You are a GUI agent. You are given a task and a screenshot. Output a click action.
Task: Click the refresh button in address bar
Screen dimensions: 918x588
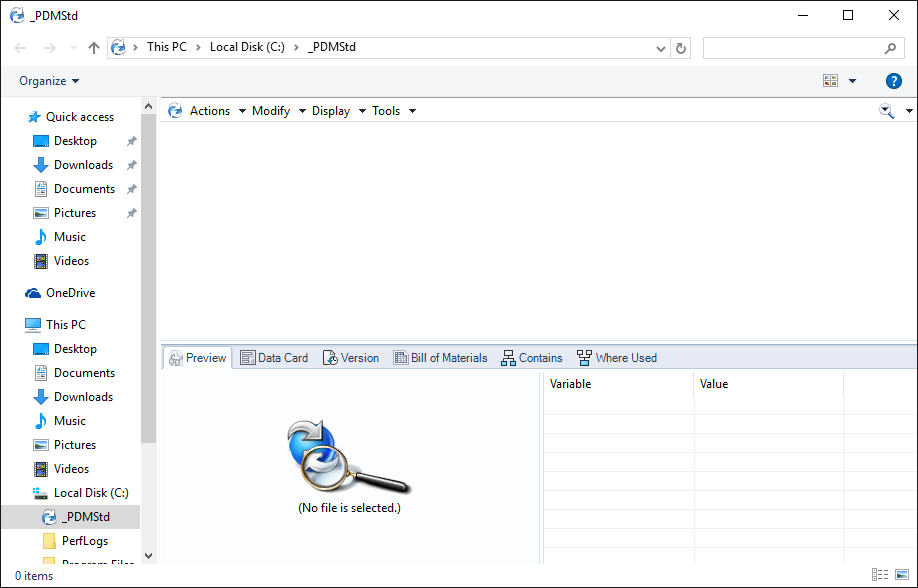pyautogui.click(x=681, y=48)
